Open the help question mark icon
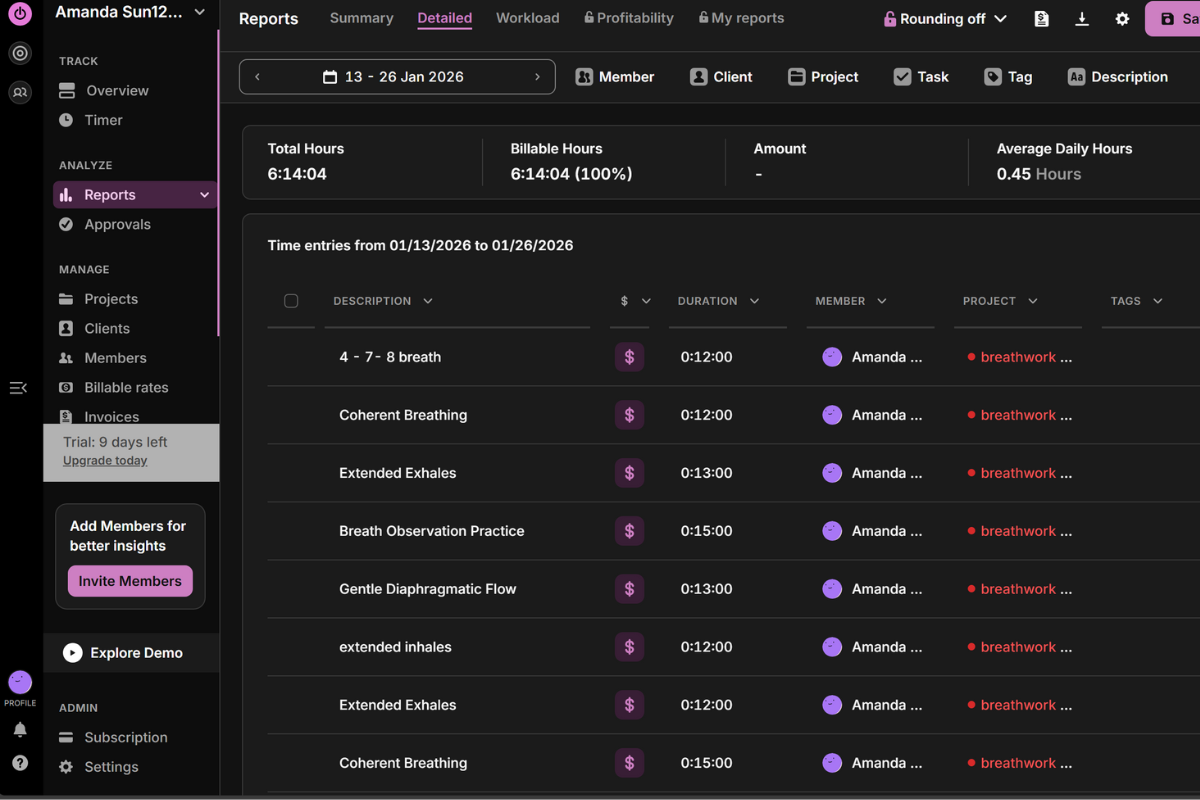This screenshot has width=1200, height=800. [20, 763]
